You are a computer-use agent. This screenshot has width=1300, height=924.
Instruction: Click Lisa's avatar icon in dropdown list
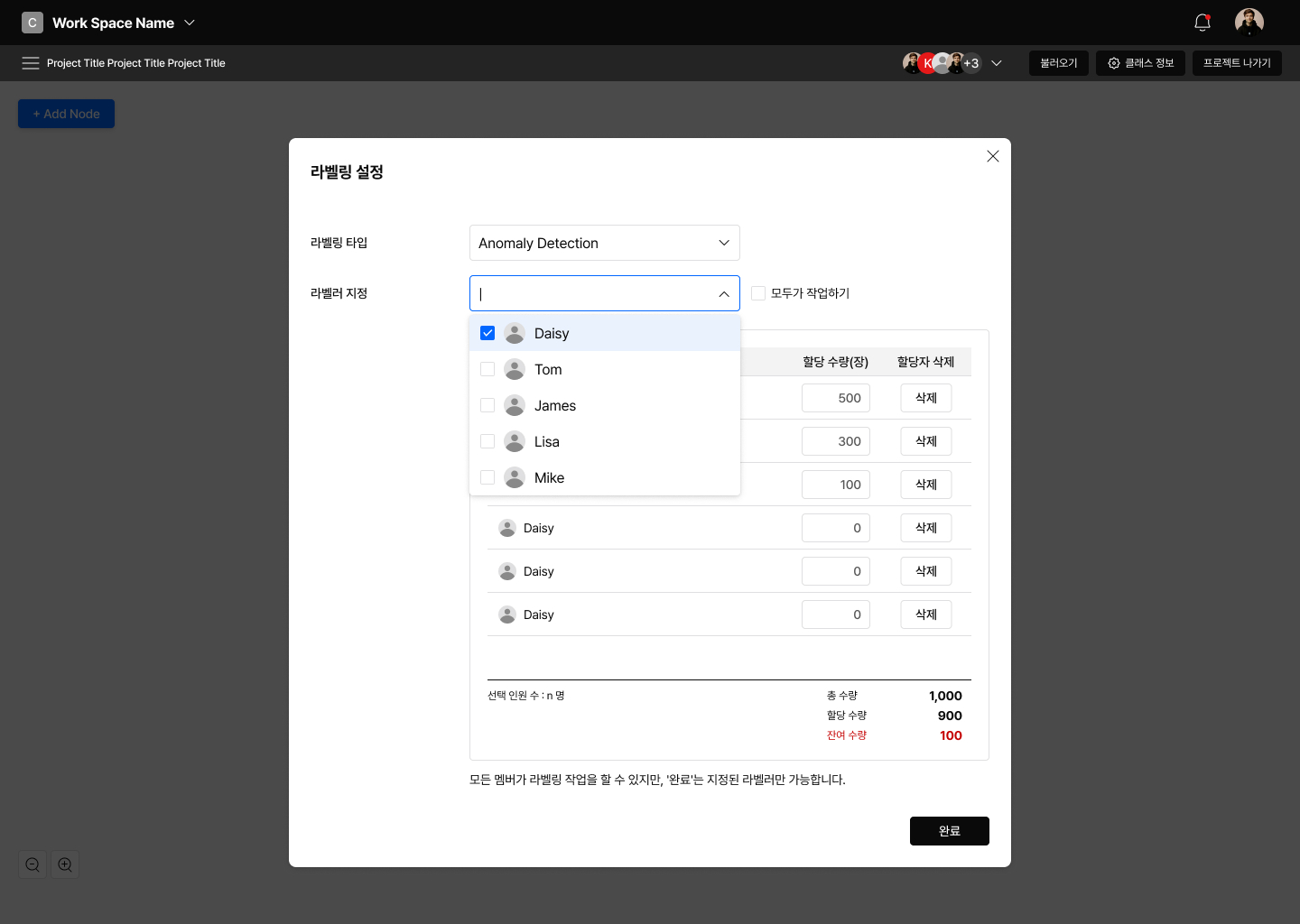click(x=515, y=441)
